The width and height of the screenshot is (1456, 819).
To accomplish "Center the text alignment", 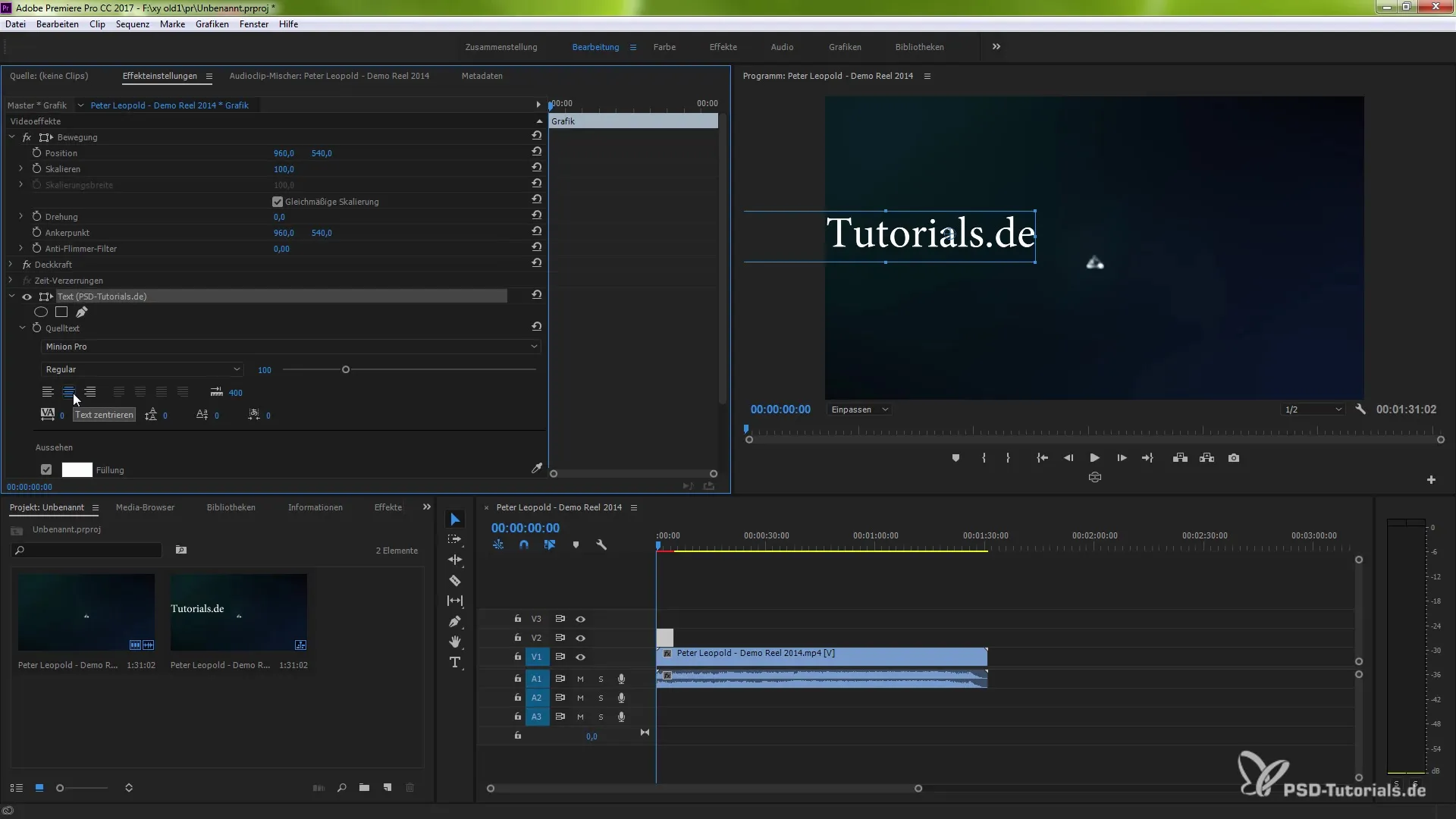I will (x=69, y=392).
